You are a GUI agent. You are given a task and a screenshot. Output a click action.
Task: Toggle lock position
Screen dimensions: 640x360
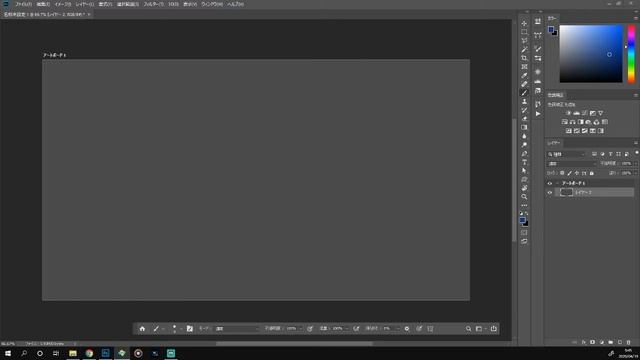[577, 173]
